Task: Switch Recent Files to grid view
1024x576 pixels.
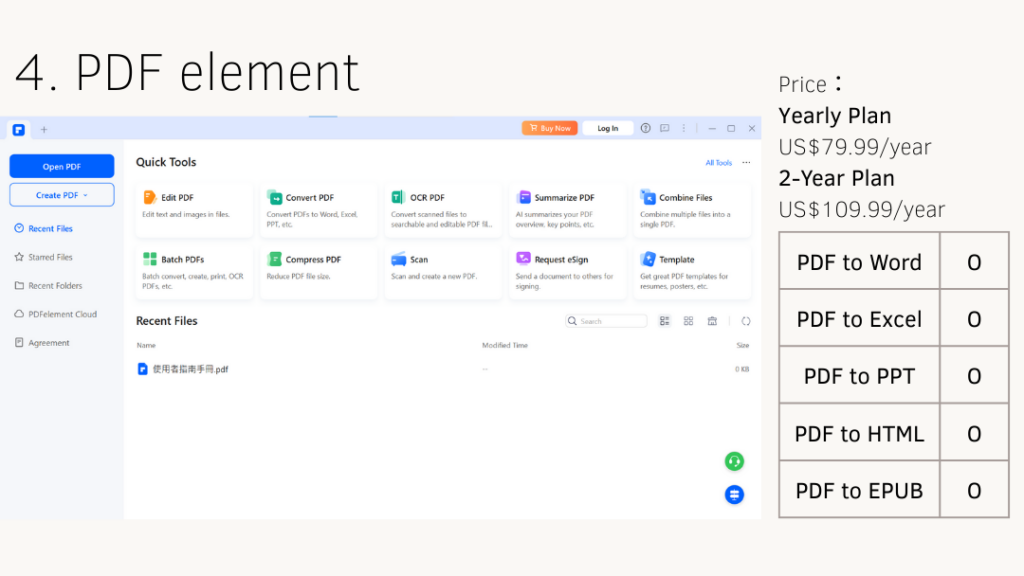Action: pos(688,321)
